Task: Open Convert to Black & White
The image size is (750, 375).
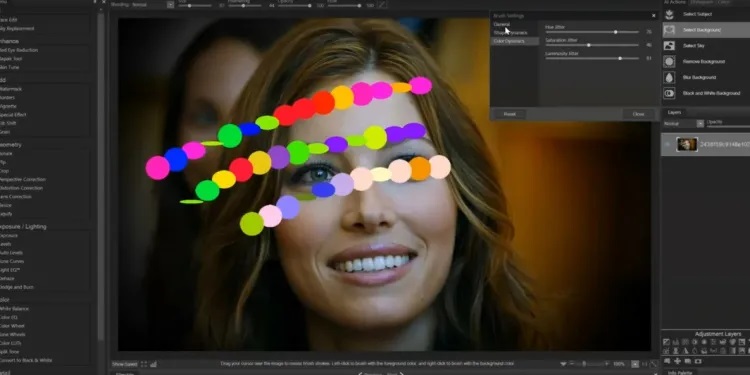Action: 26,361
